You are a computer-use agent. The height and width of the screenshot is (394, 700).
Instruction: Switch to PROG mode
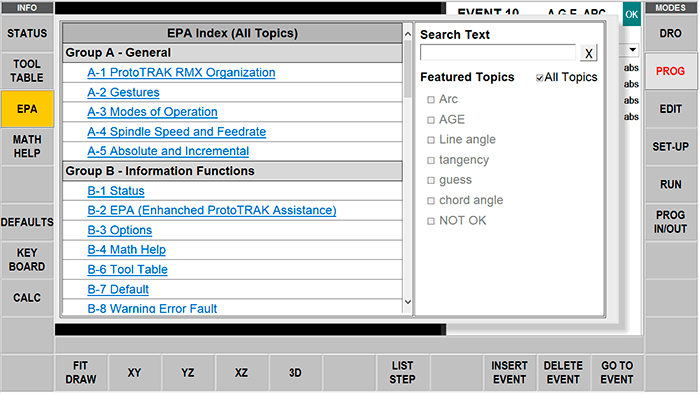click(x=670, y=71)
